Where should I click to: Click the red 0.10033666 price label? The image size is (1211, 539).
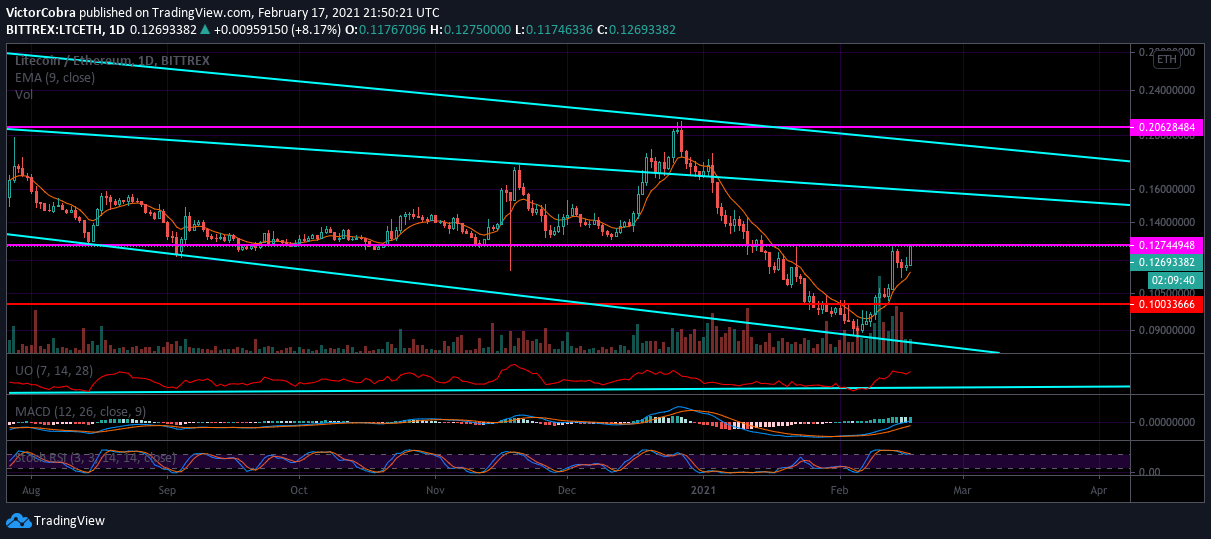[1166, 303]
